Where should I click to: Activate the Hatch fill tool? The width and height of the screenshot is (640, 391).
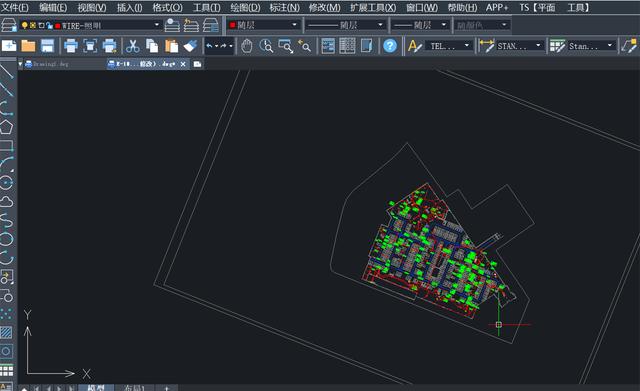coord(6,332)
